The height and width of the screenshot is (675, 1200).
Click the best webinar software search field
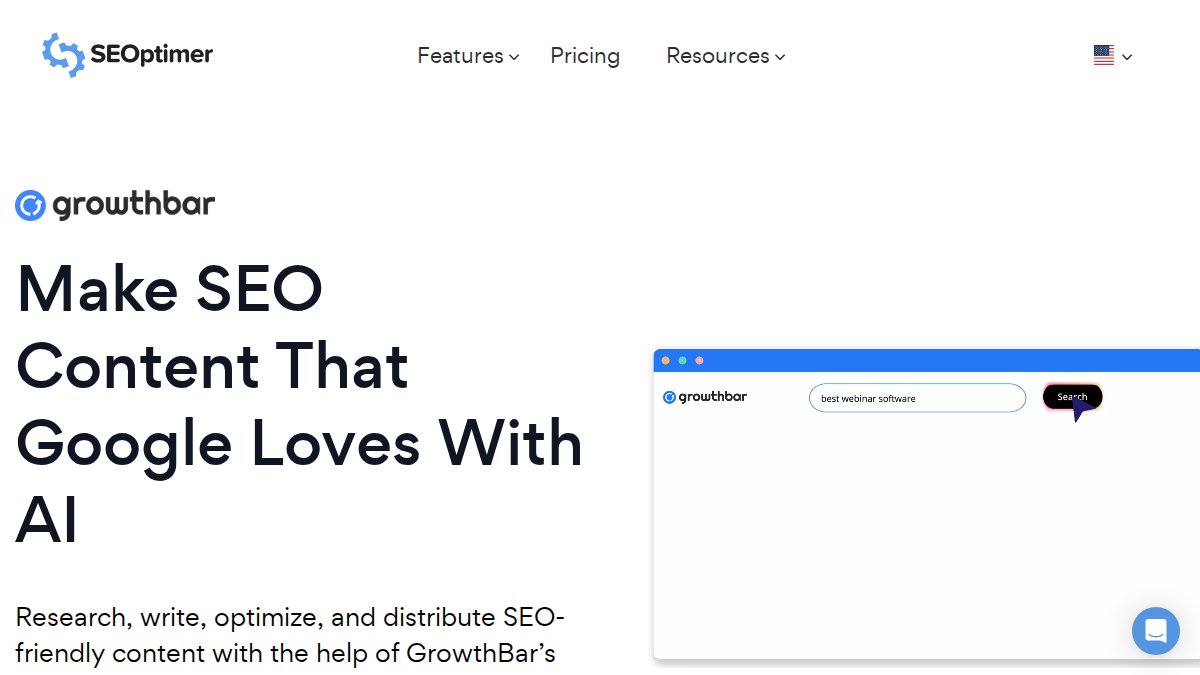tap(917, 398)
